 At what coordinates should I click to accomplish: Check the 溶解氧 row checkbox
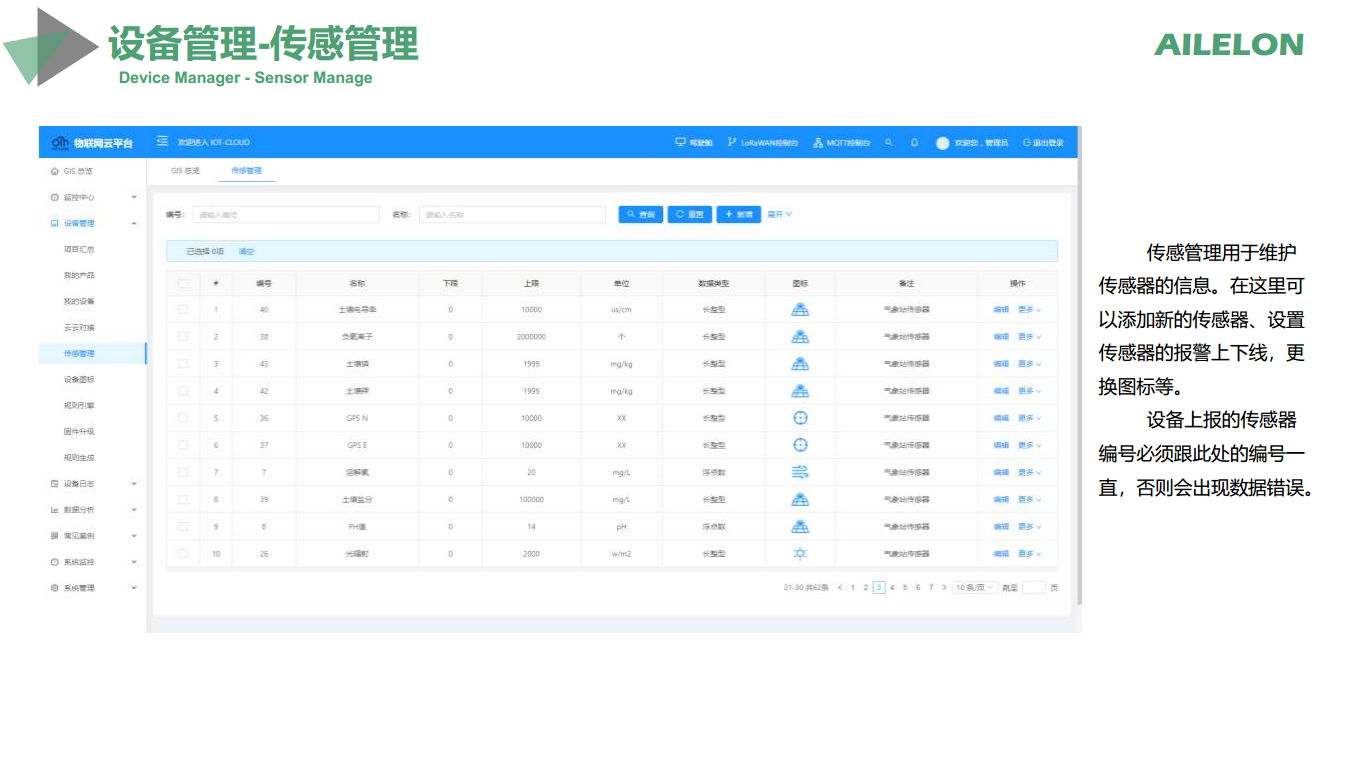pyautogui.click(x=183, y=472)
